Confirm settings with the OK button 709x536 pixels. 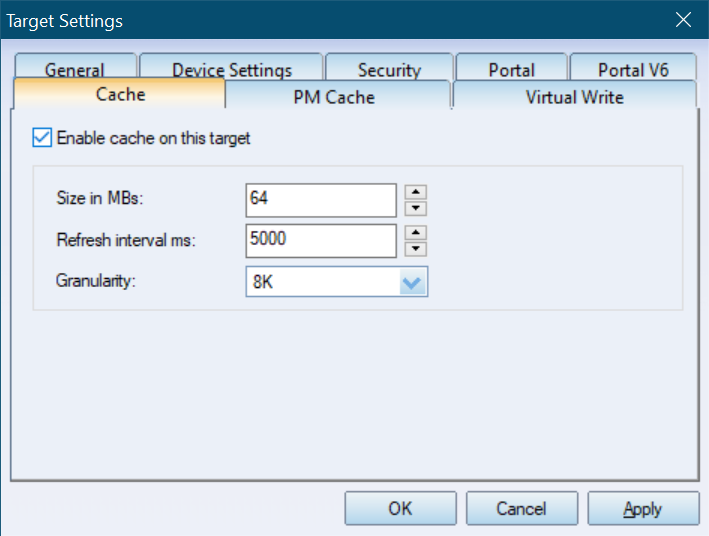pos(401,508)
